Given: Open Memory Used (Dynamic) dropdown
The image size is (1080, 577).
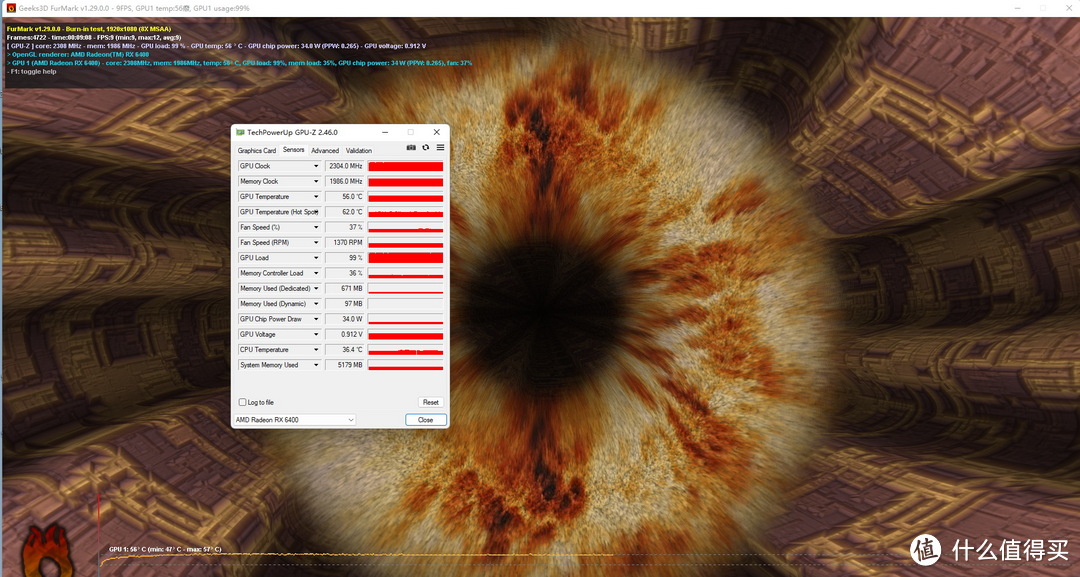Looking at the screenshot, I should coord(316,304).
